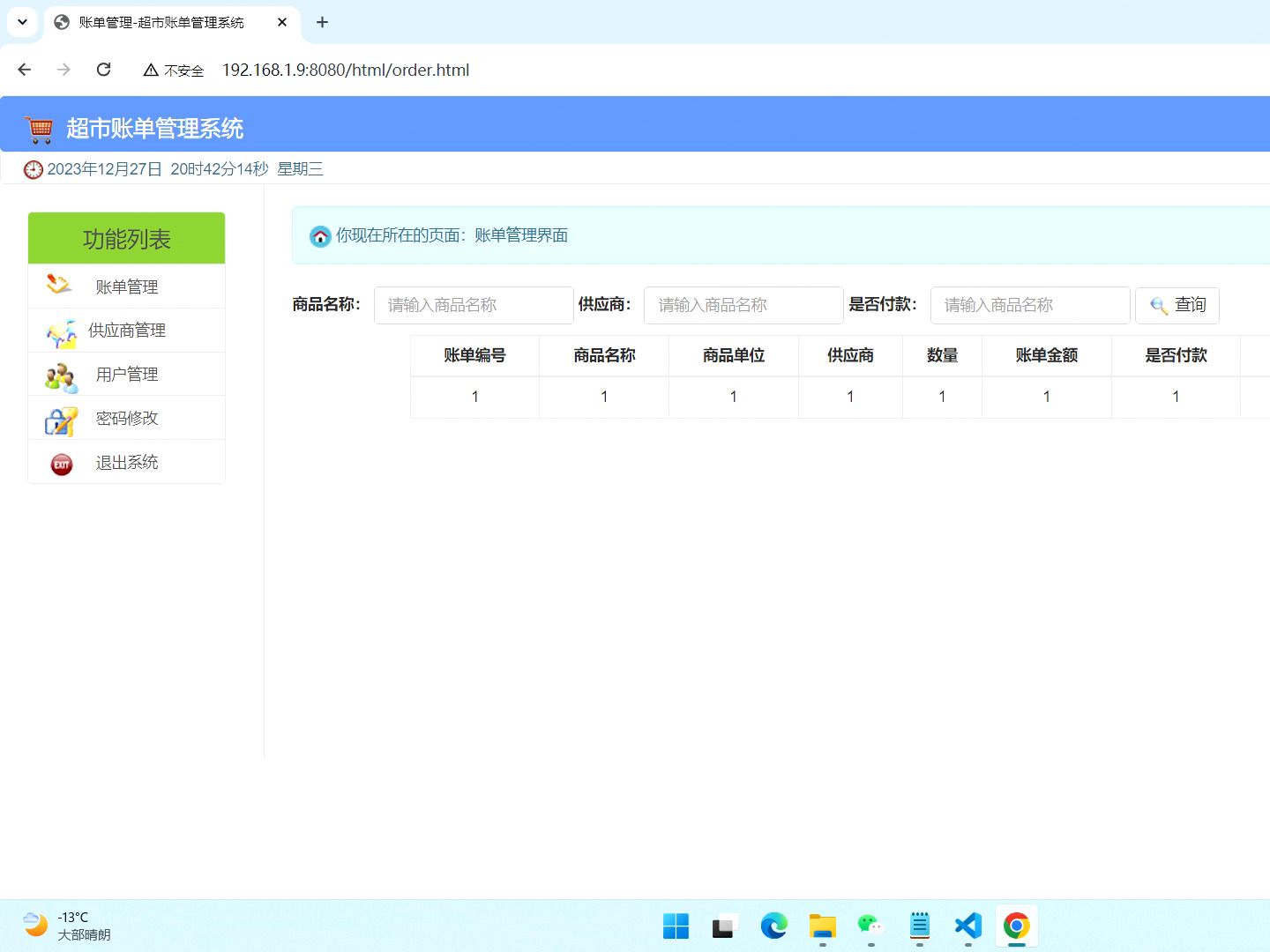This screenshot has width=1270, height=952.
Task: Open 用户管理 in the function list
Action: pos(126,375)
